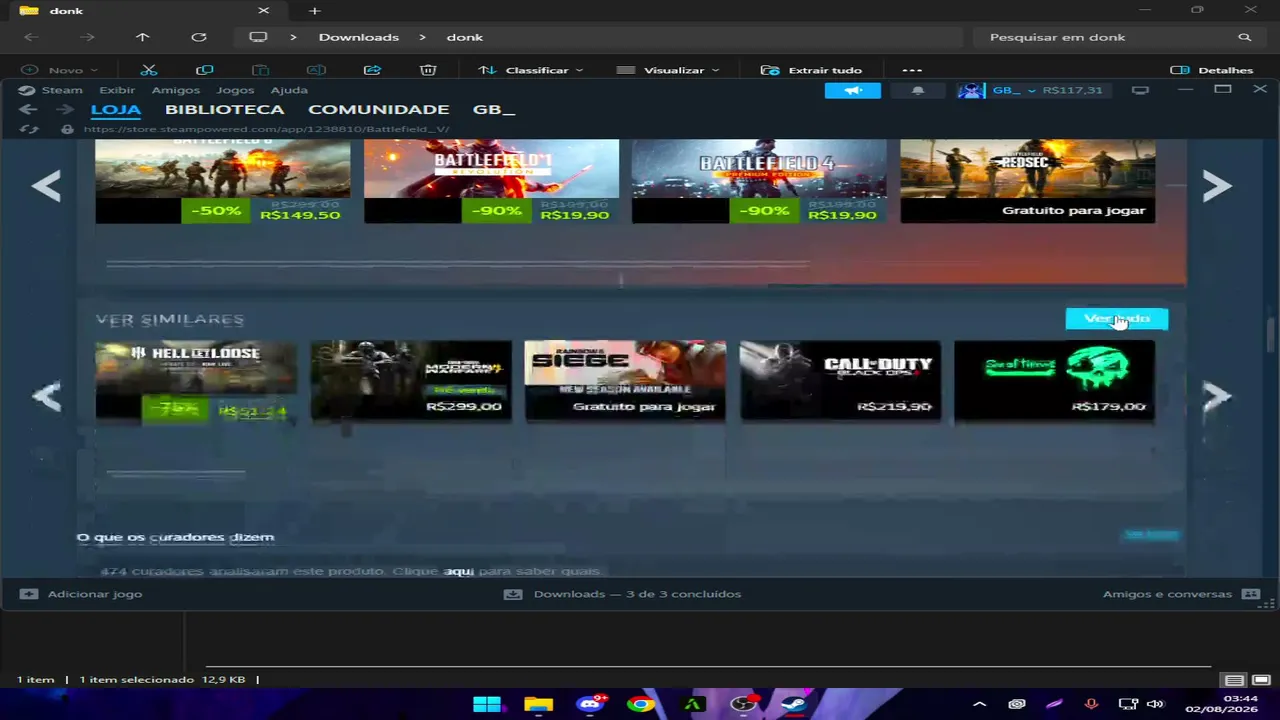Show hidden tray icons chevron
Viewport: 1280px width, 720px height.
980,704
